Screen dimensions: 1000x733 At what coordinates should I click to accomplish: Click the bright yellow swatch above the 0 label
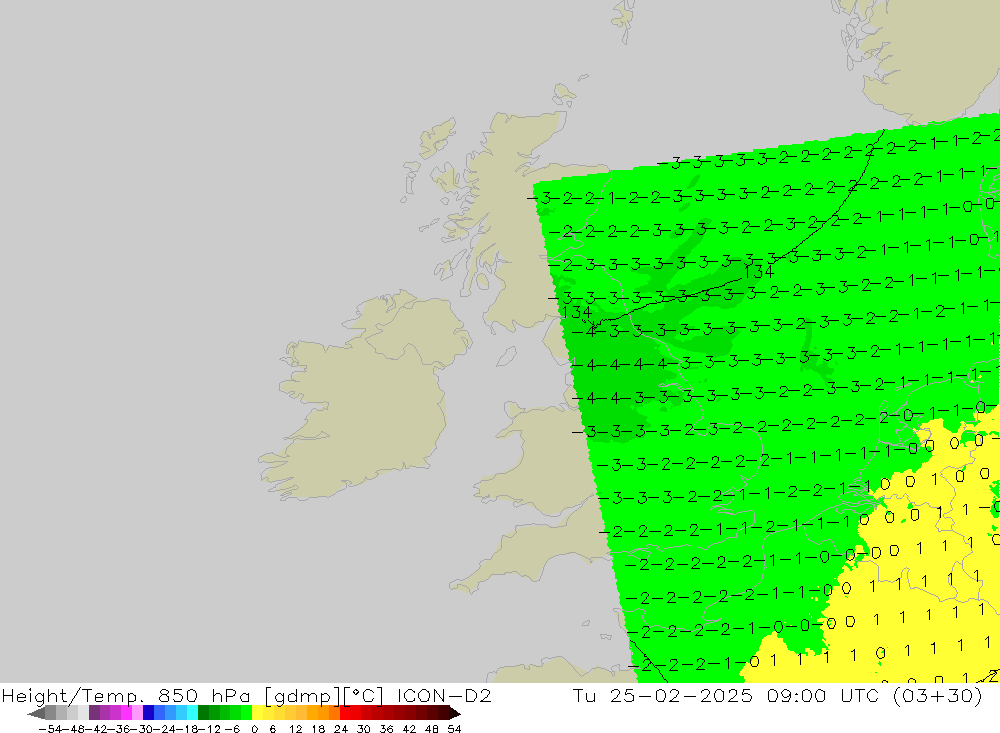pyautogui.click(x=258, y=713)
